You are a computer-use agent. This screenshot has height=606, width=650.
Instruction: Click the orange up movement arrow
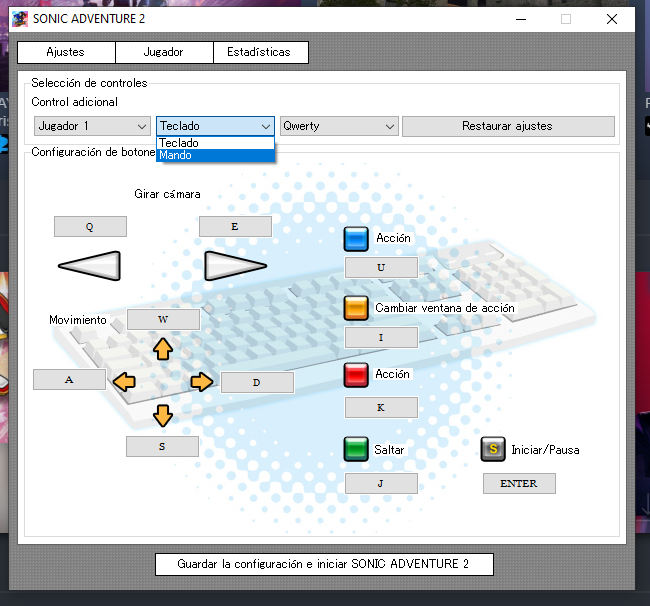(163, 349)
